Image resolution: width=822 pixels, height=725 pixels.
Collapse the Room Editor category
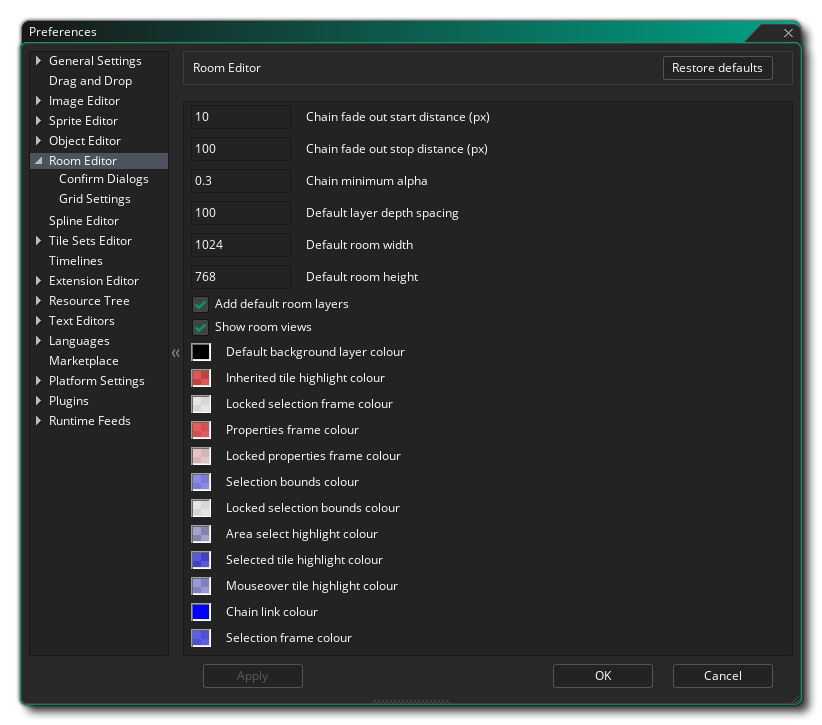pyautogui.click(x=38, y=160)
